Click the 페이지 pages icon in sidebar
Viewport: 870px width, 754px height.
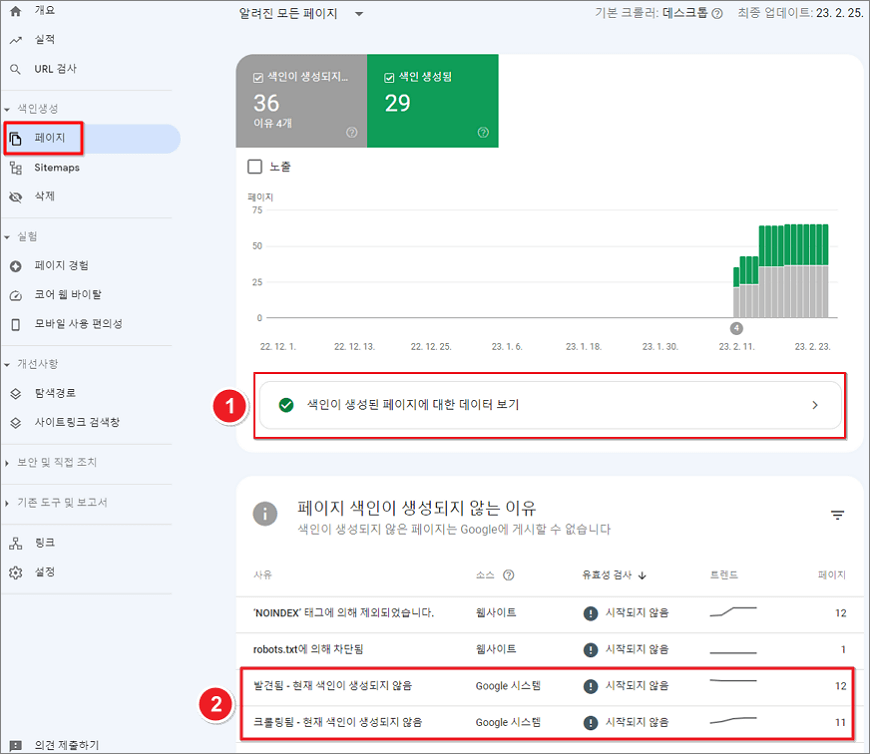click(x=16, y=138)
